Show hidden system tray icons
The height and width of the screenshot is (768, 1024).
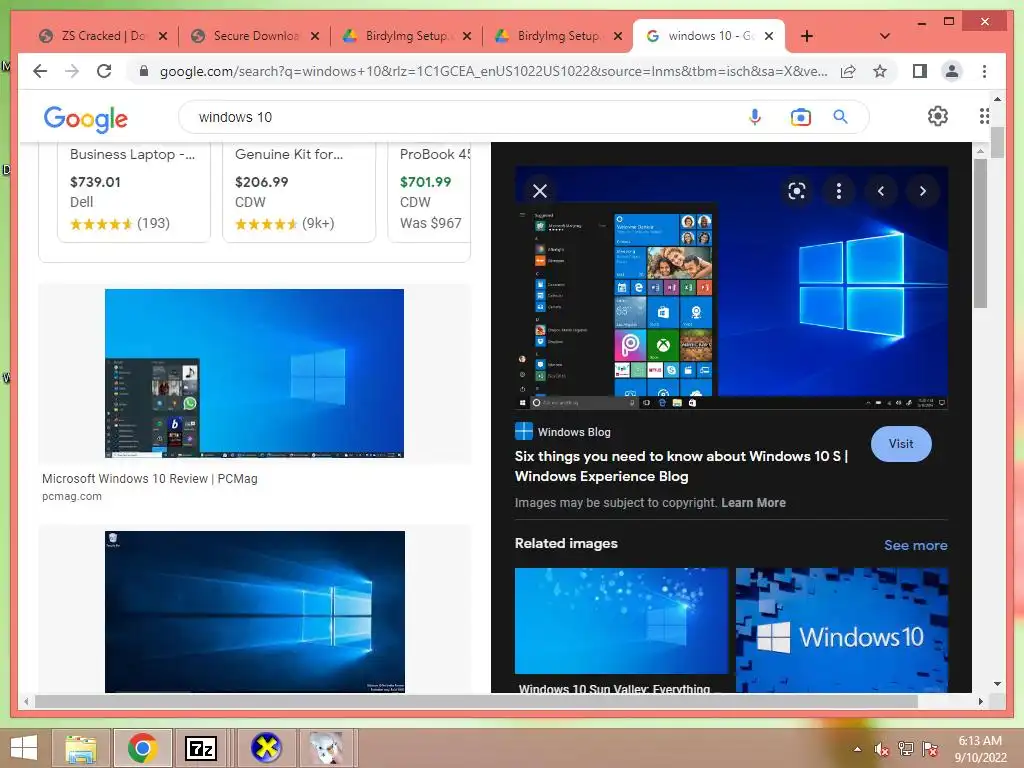click(857, 749)
